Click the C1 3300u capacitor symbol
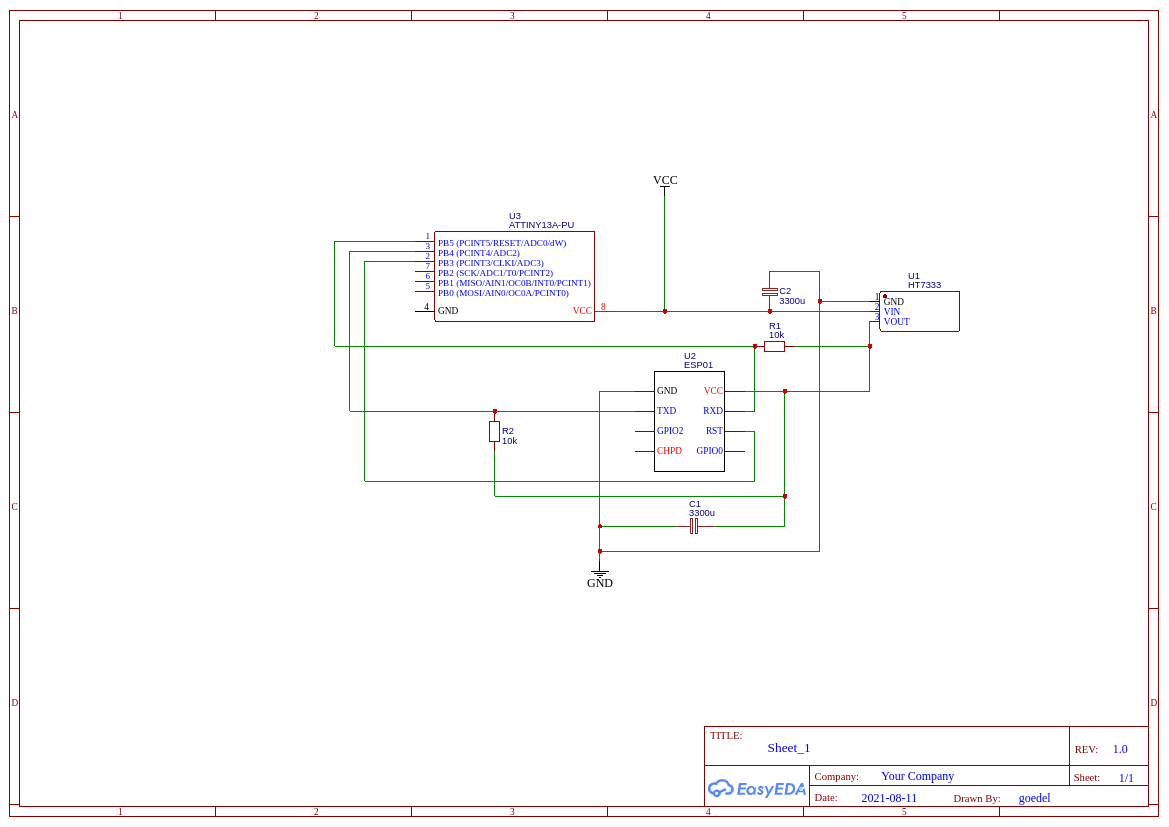1169x827 pixels. 694,526
